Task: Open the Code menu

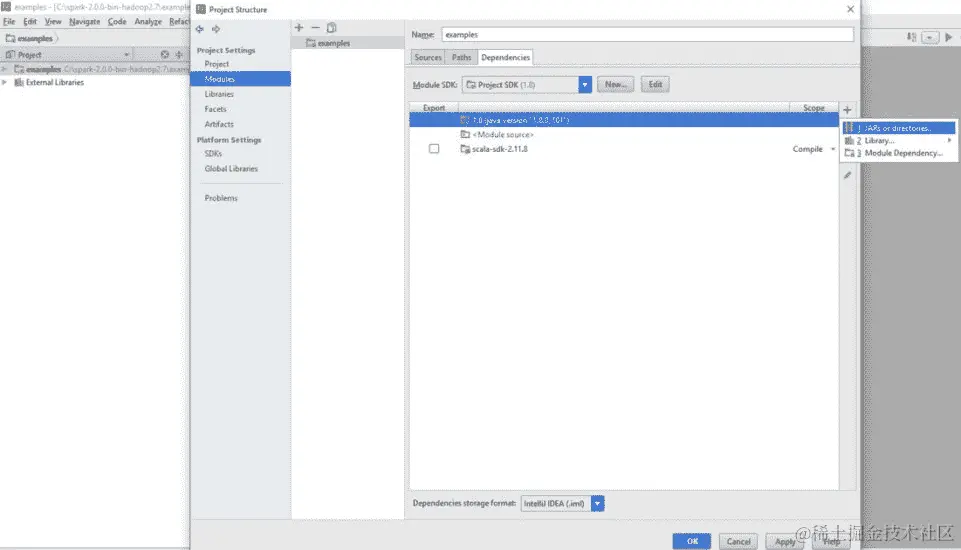Action: (x=117, y=21)
